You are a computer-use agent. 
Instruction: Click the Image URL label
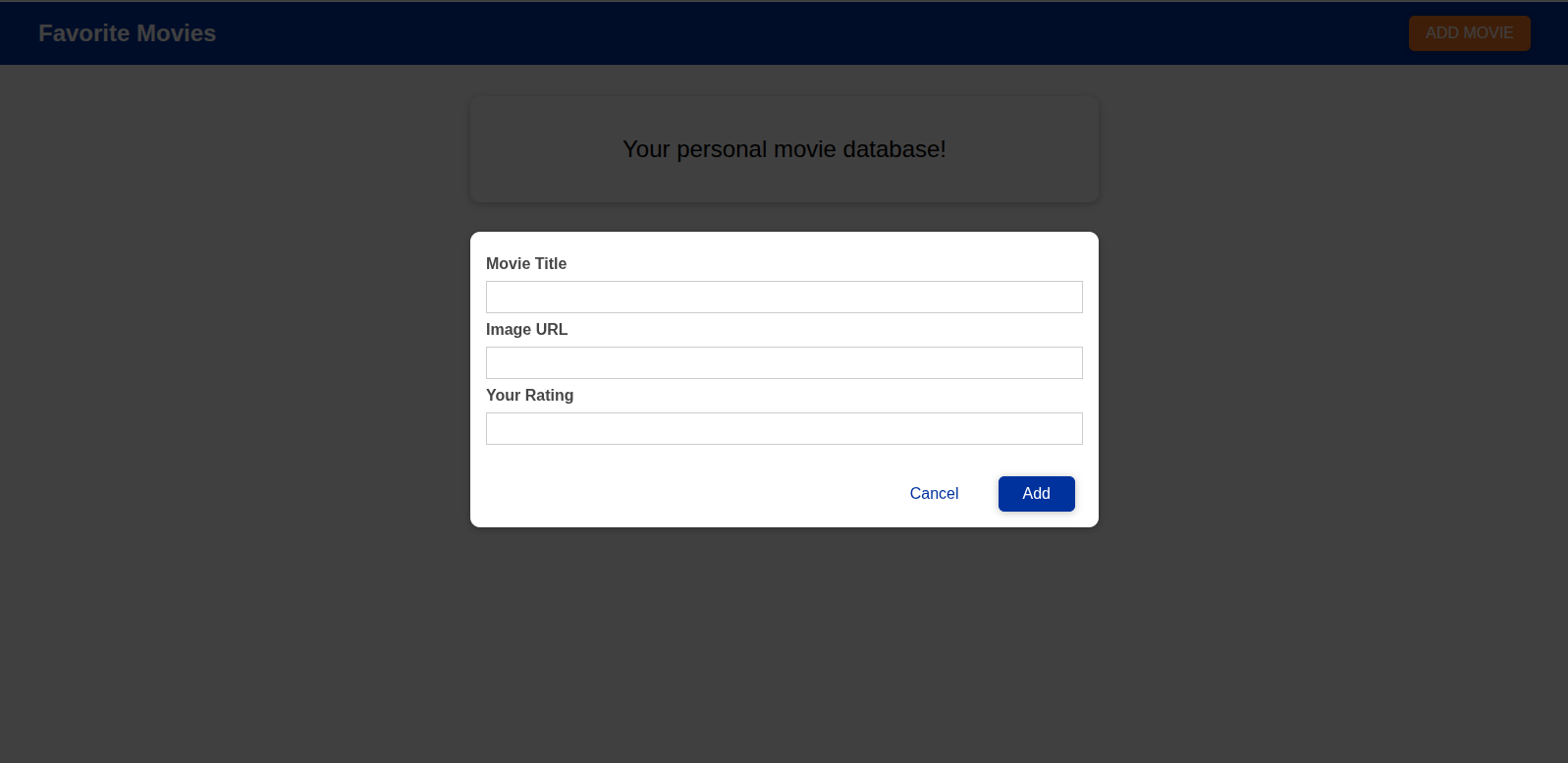526,329
